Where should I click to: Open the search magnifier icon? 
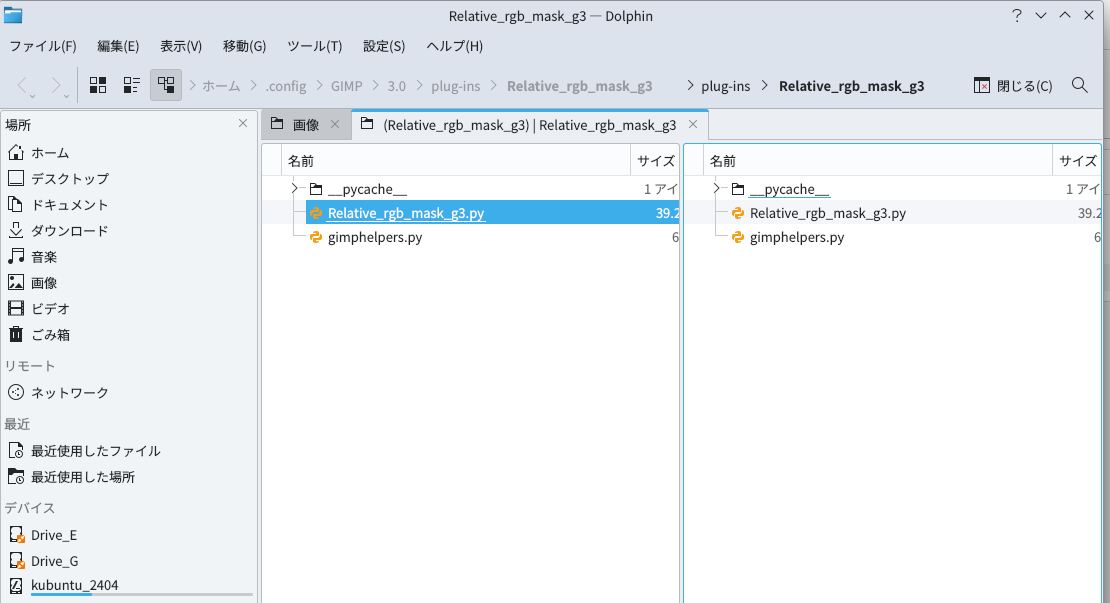click(x=1079, y=85)
